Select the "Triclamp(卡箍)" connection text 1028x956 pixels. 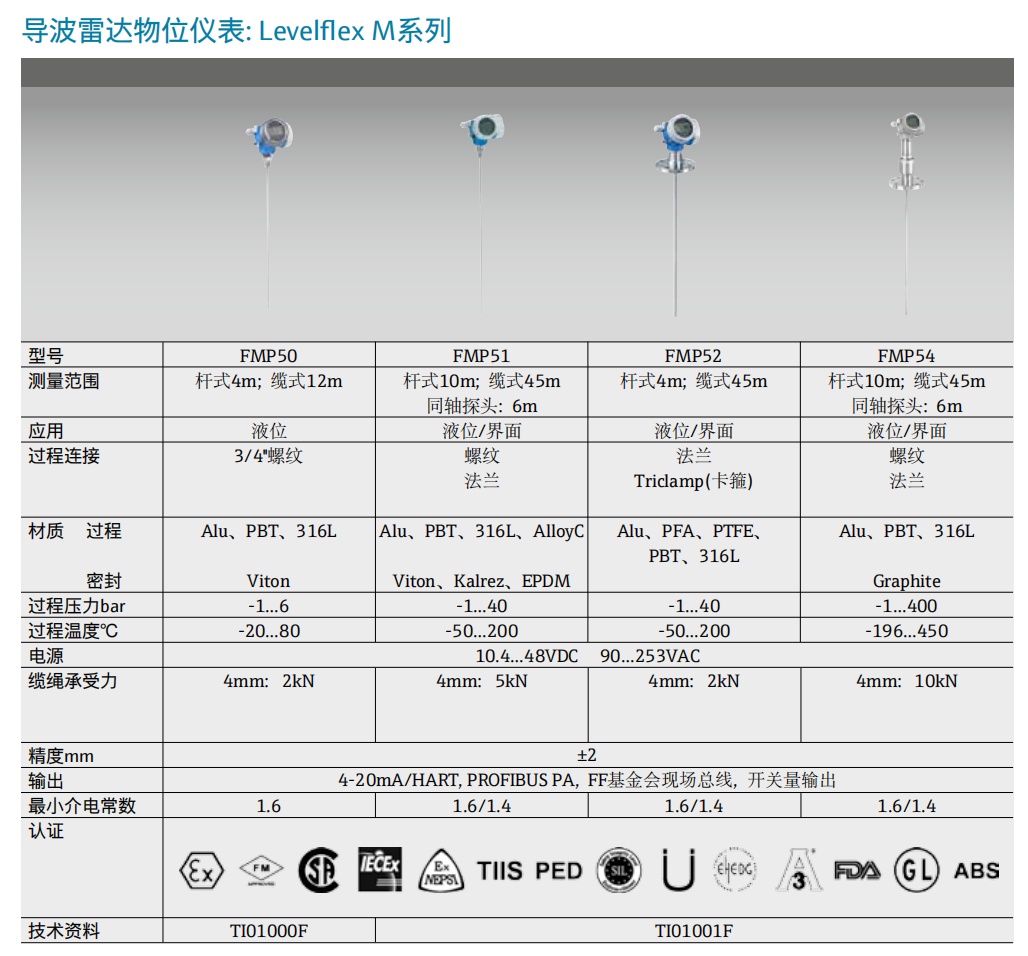(x=694, y=481)
